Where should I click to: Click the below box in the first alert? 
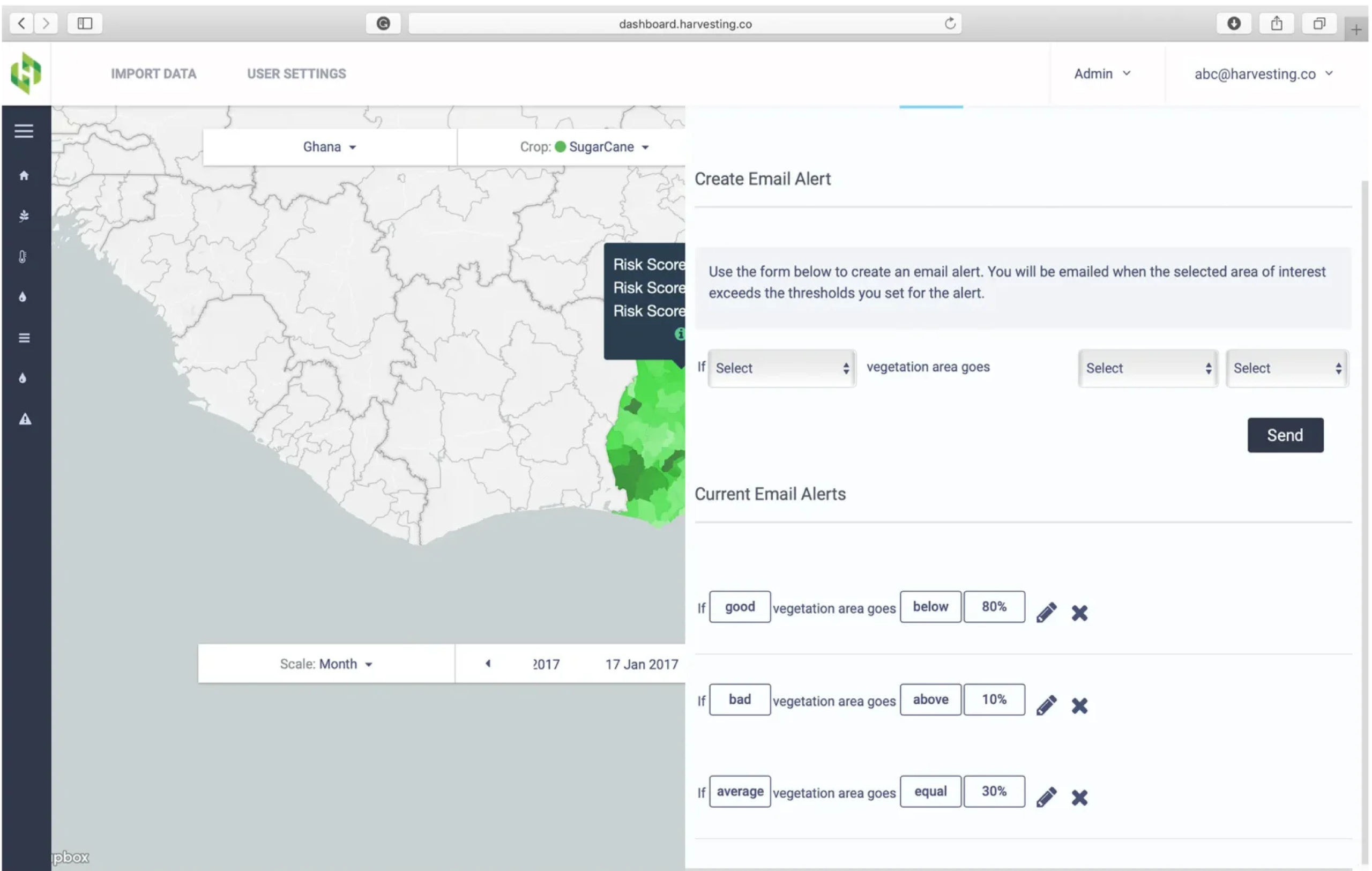coord(930,607)
